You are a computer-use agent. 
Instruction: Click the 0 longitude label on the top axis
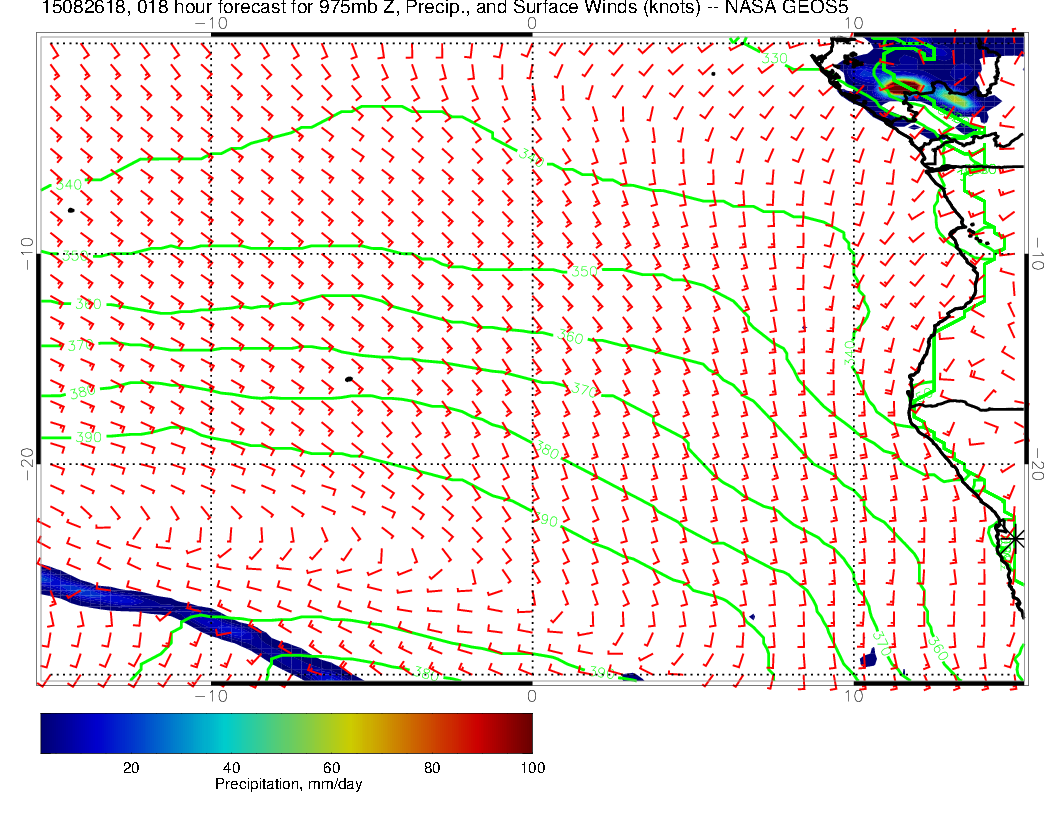click(531, 22)
